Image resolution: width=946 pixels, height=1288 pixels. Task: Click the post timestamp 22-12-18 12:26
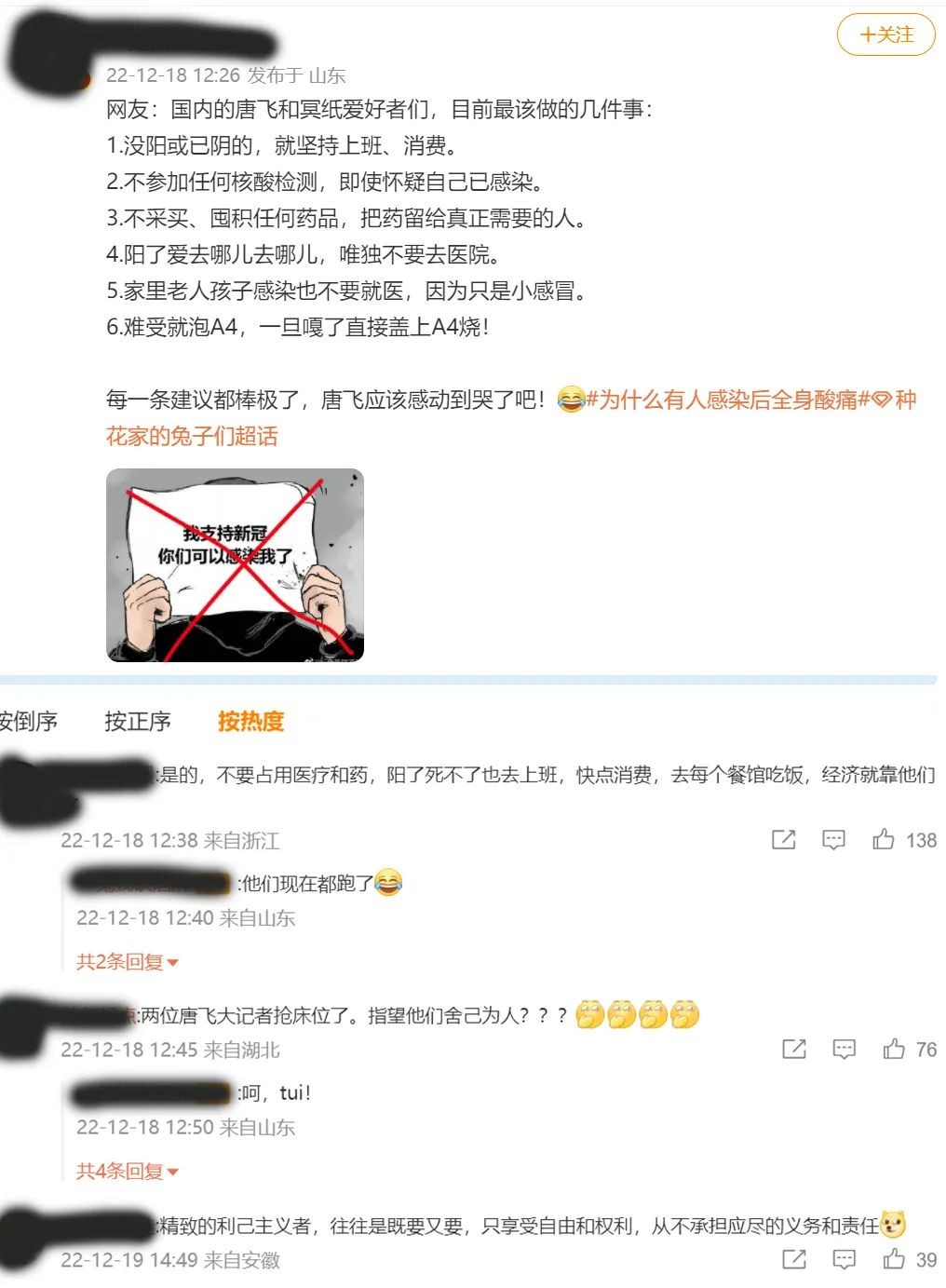(x=173, y=75)
